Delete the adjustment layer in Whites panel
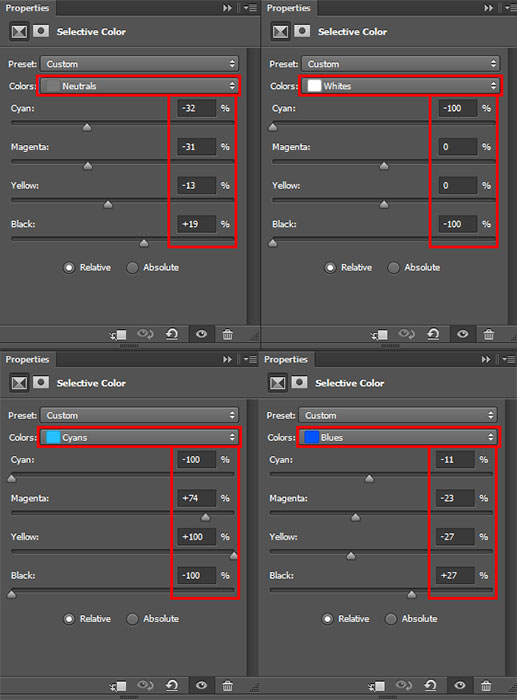The height and width of the screenshot is (700, 517). pyautogui.click(x=488, y=334)
